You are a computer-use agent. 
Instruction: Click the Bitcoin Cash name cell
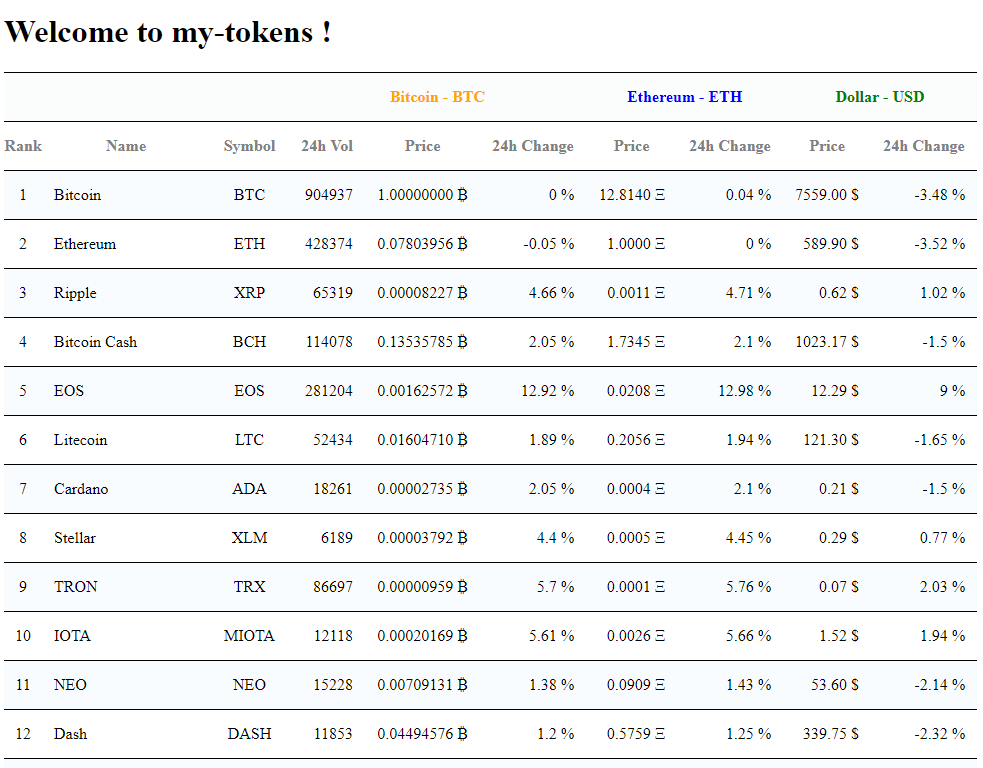tap(95, 342)
